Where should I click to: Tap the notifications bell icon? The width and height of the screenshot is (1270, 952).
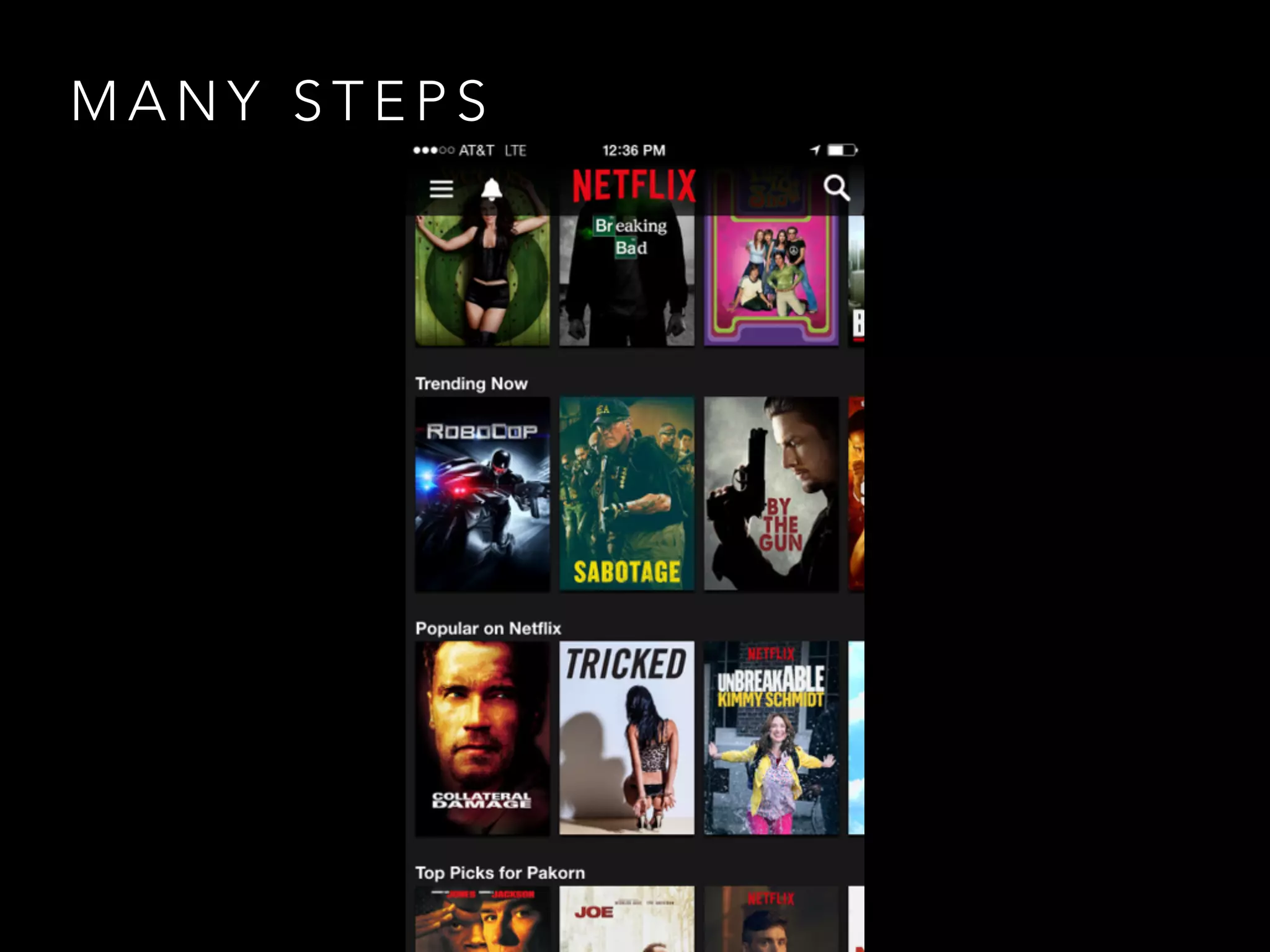492,188
